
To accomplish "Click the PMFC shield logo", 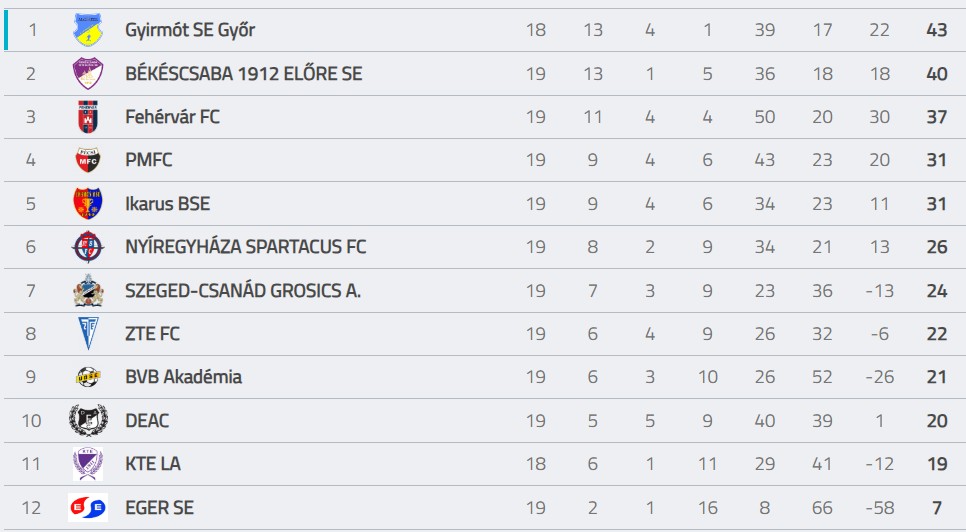I will 88,160.
